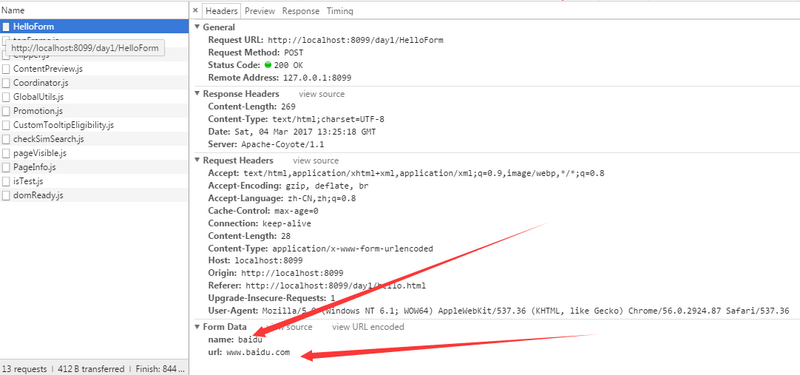This screenshot has width=800, height=375.
Task: Click the Connection keep-alive value
Action: pos(287,224)
